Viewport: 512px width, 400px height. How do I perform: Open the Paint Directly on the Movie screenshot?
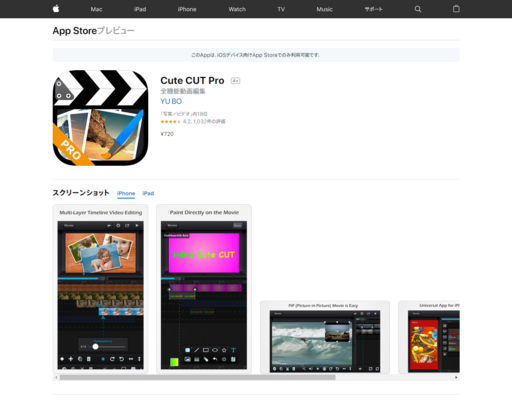click(x=204, y=289)
